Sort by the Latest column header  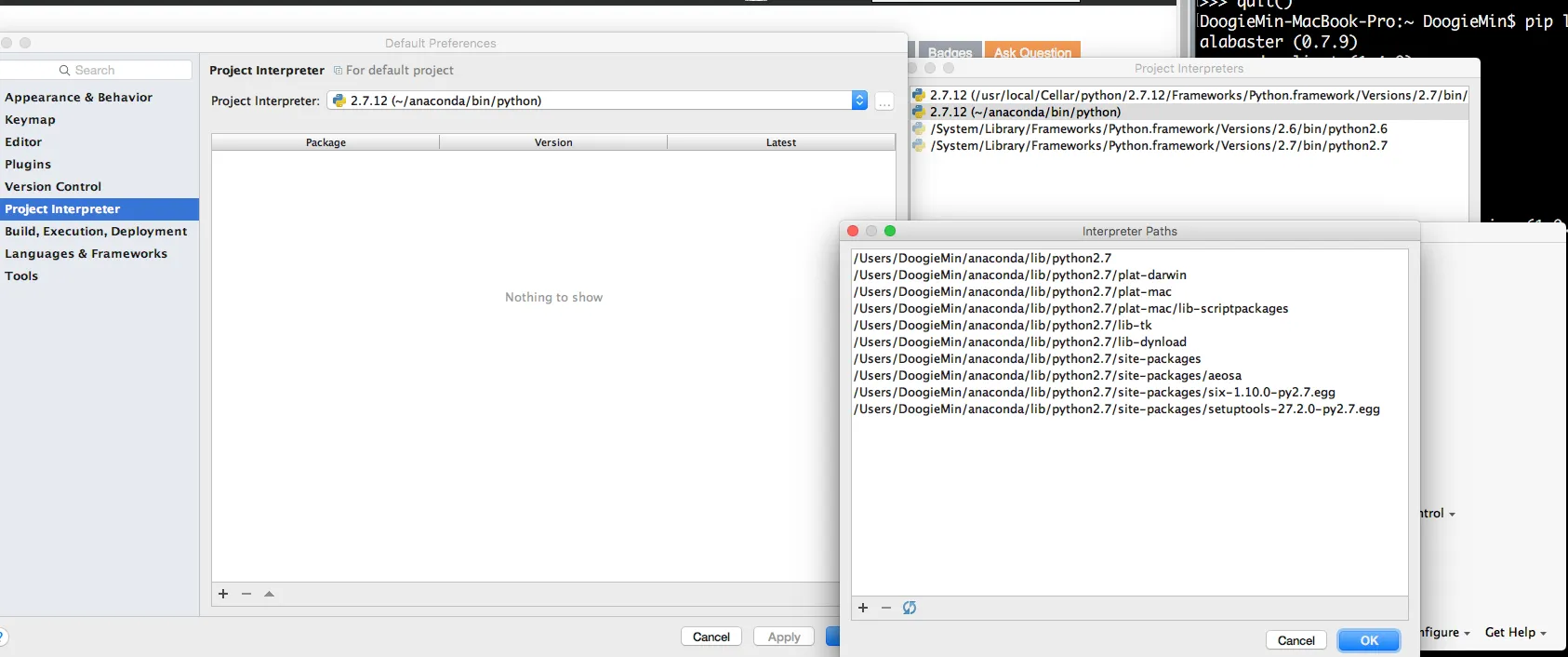click(x=781, y=142)
